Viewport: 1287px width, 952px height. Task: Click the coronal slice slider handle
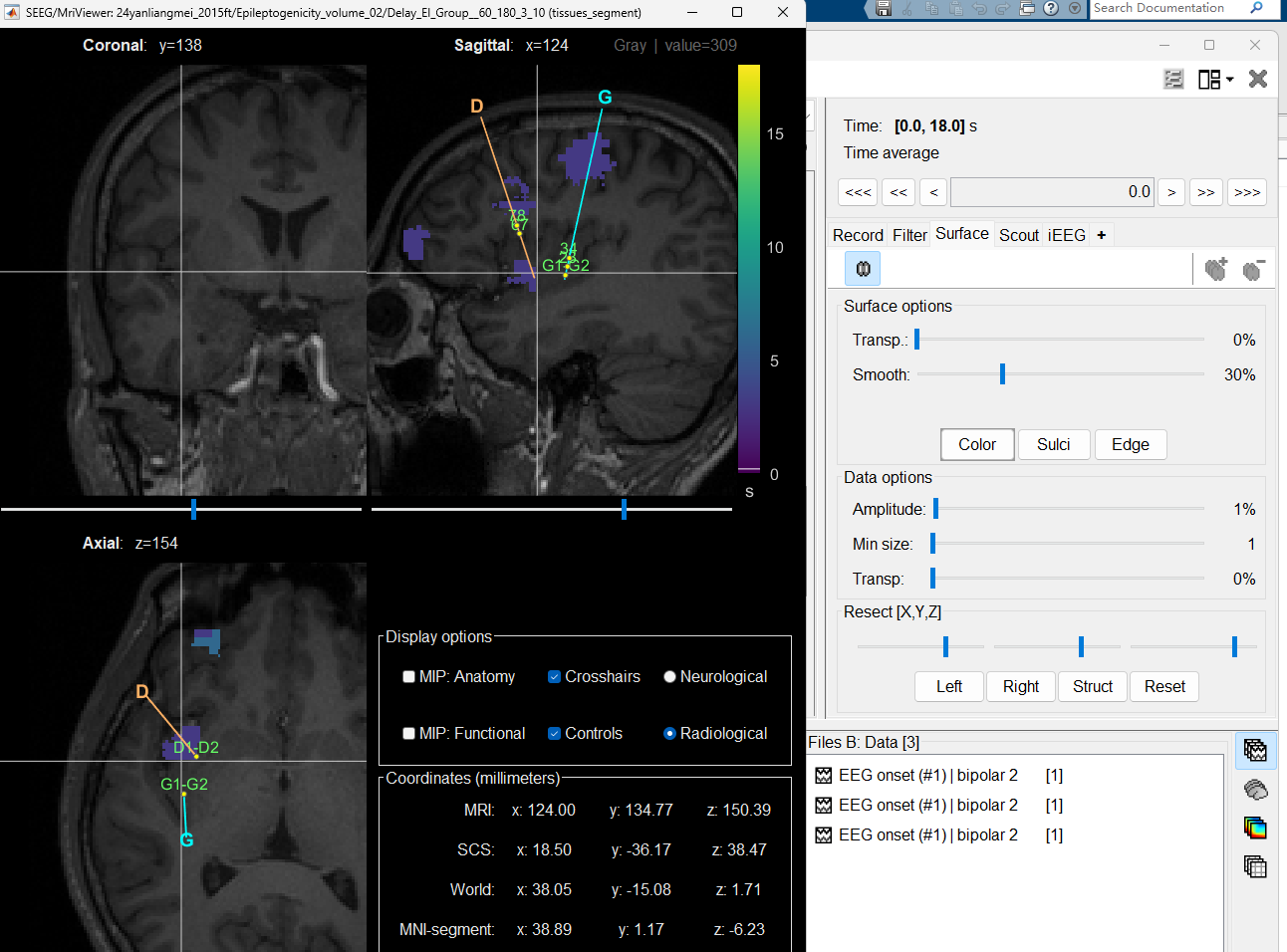[x=193, y=509]
